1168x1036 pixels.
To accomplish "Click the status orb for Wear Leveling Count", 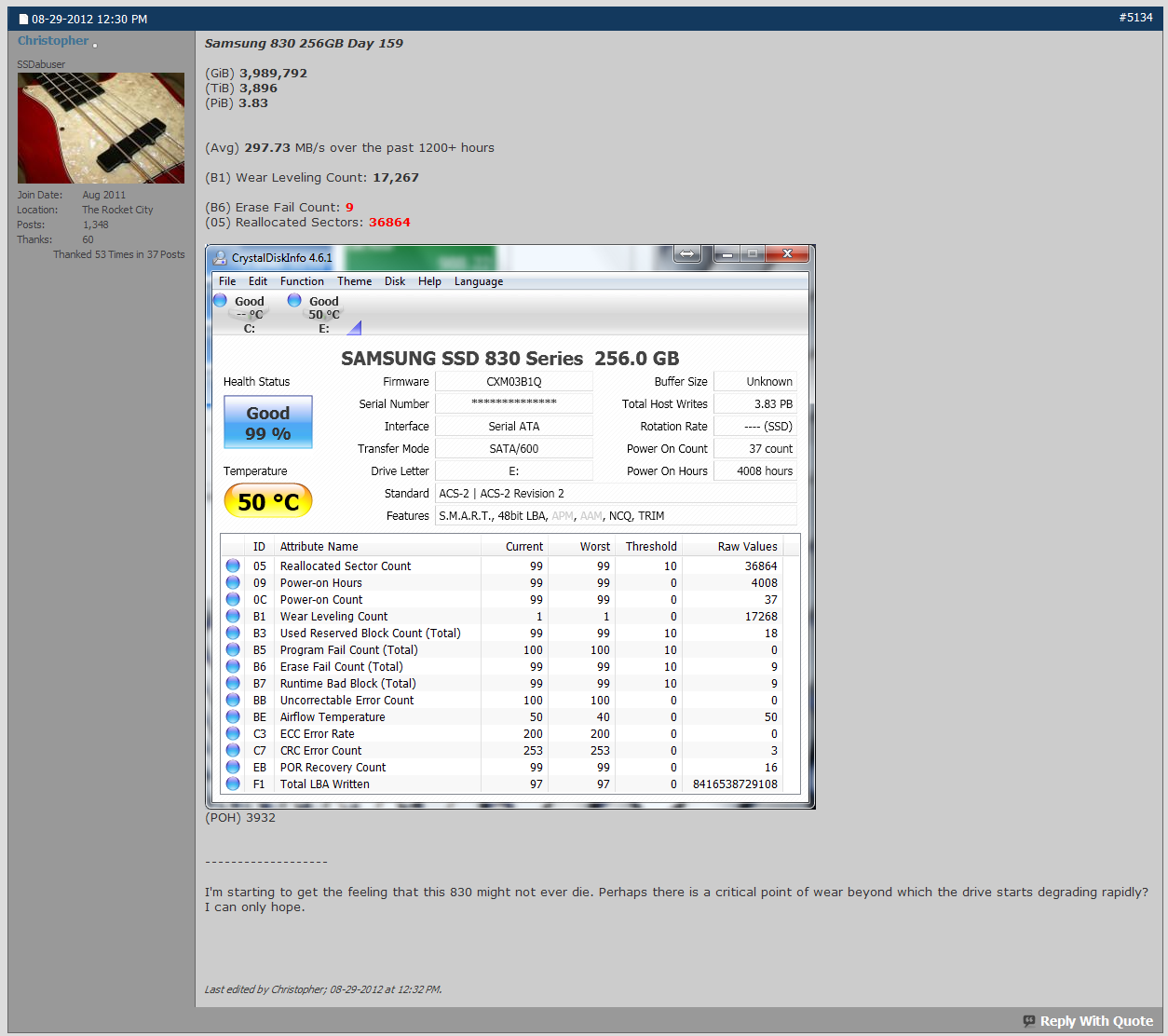I will coord(233,616).
